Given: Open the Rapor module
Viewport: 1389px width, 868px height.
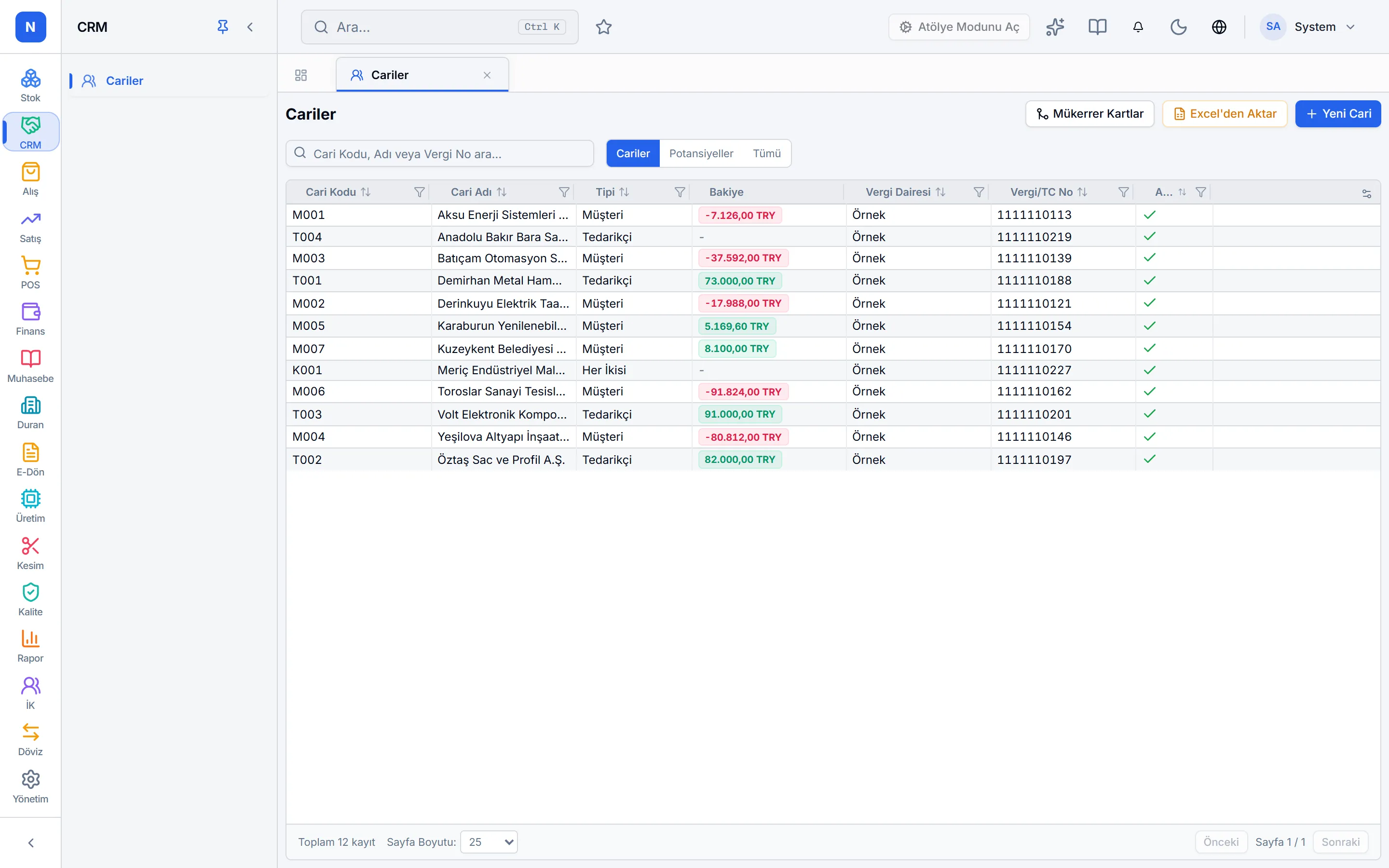Looking at the screenshot, I should [30, 646].
